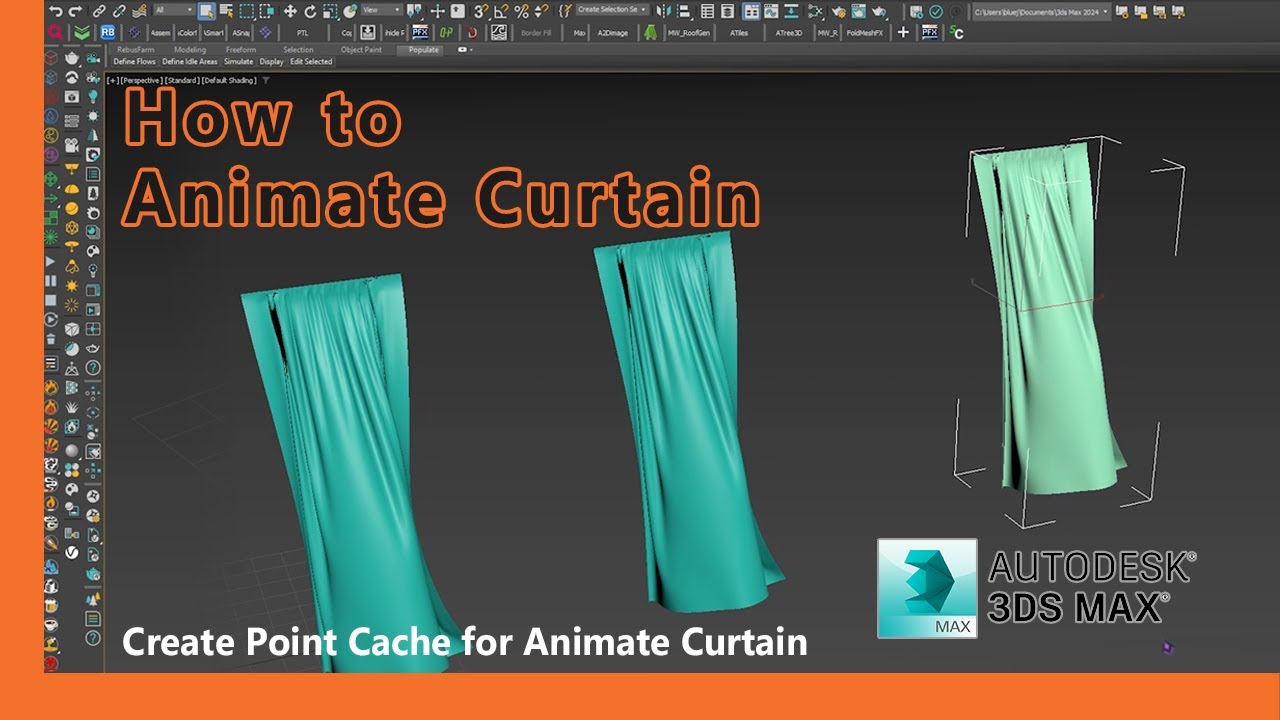The height and width of the screenshot is (720, 1280).
Task: Open the Render Setup teapot icon
Action: point(839,11)
